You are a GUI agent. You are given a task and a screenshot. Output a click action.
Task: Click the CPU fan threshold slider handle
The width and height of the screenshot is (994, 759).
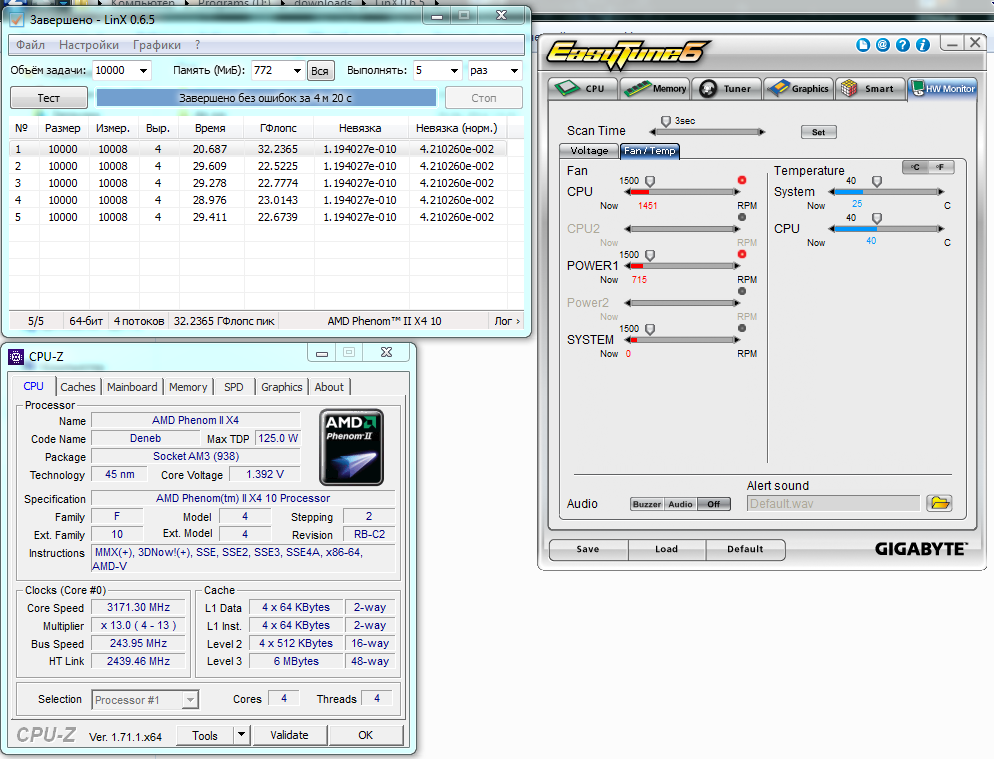click(x=650, y=181)
